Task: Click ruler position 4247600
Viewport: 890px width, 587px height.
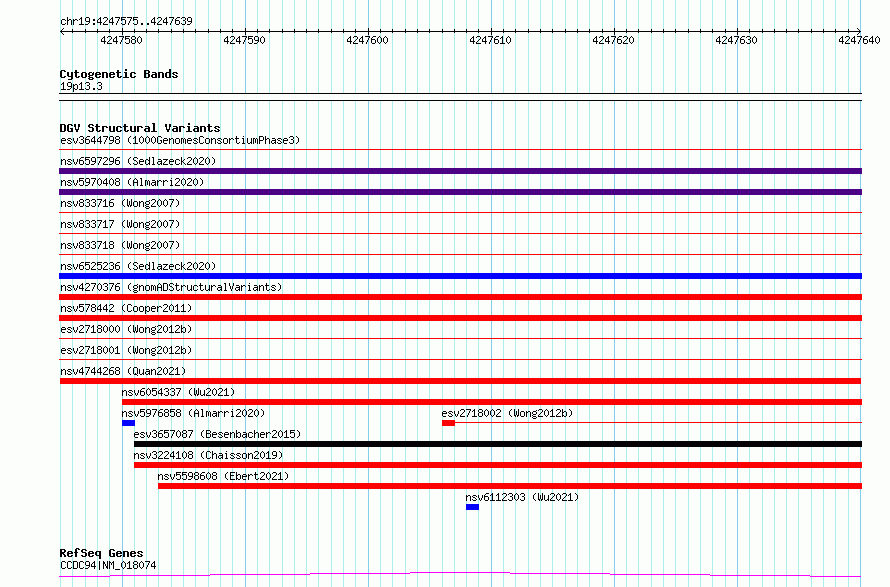Action: point(367,40)
